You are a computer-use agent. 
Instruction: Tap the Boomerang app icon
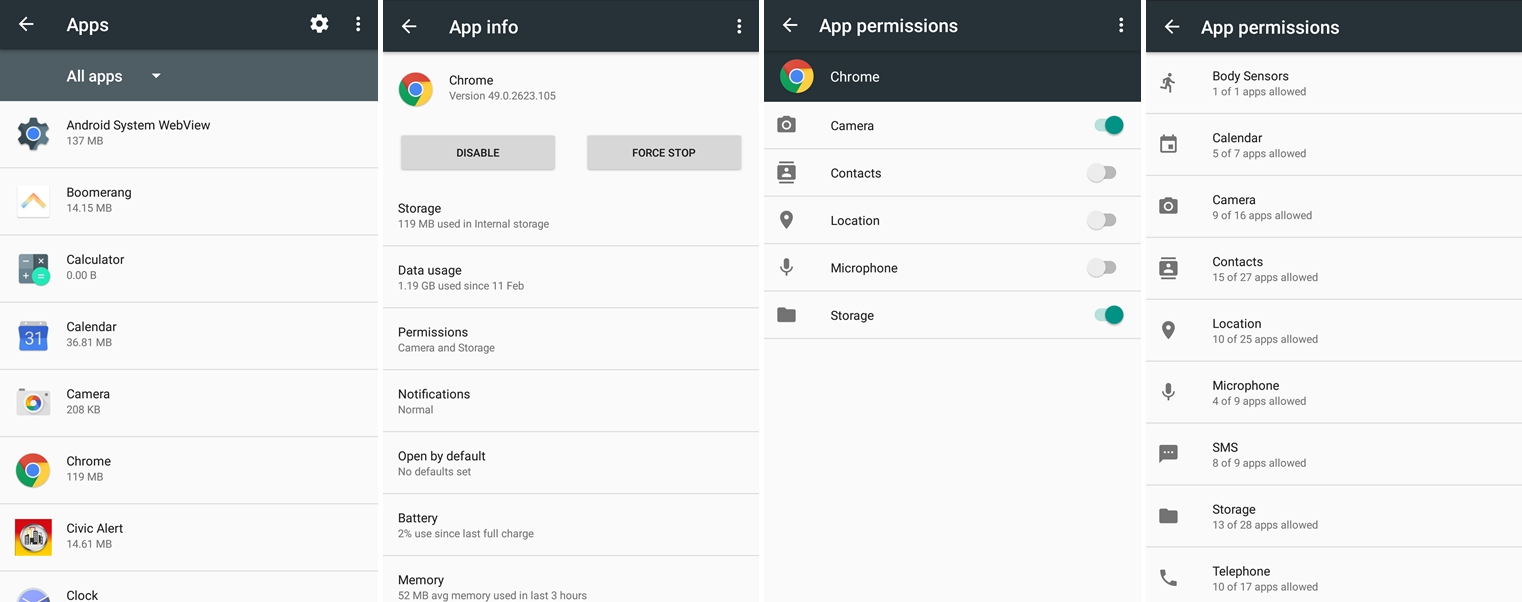pyautogui.click(x=33, y=200)
